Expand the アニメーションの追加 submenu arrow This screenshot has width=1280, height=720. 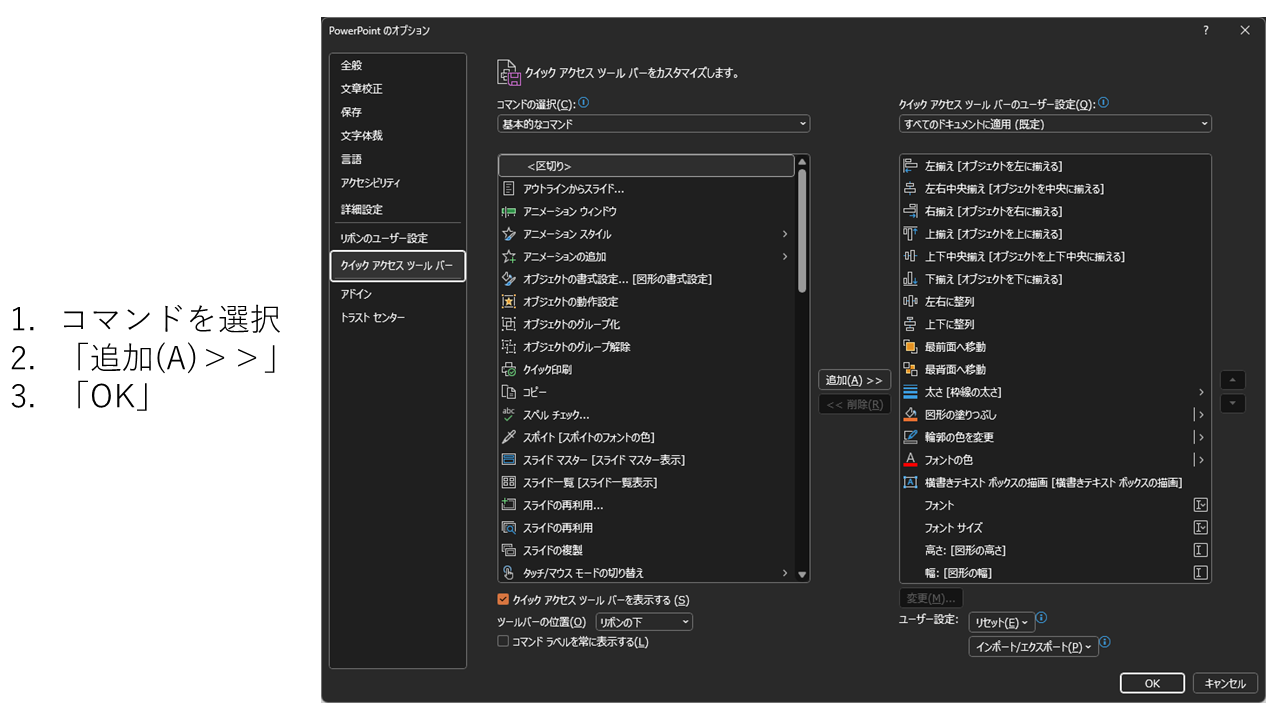[785, 256]
